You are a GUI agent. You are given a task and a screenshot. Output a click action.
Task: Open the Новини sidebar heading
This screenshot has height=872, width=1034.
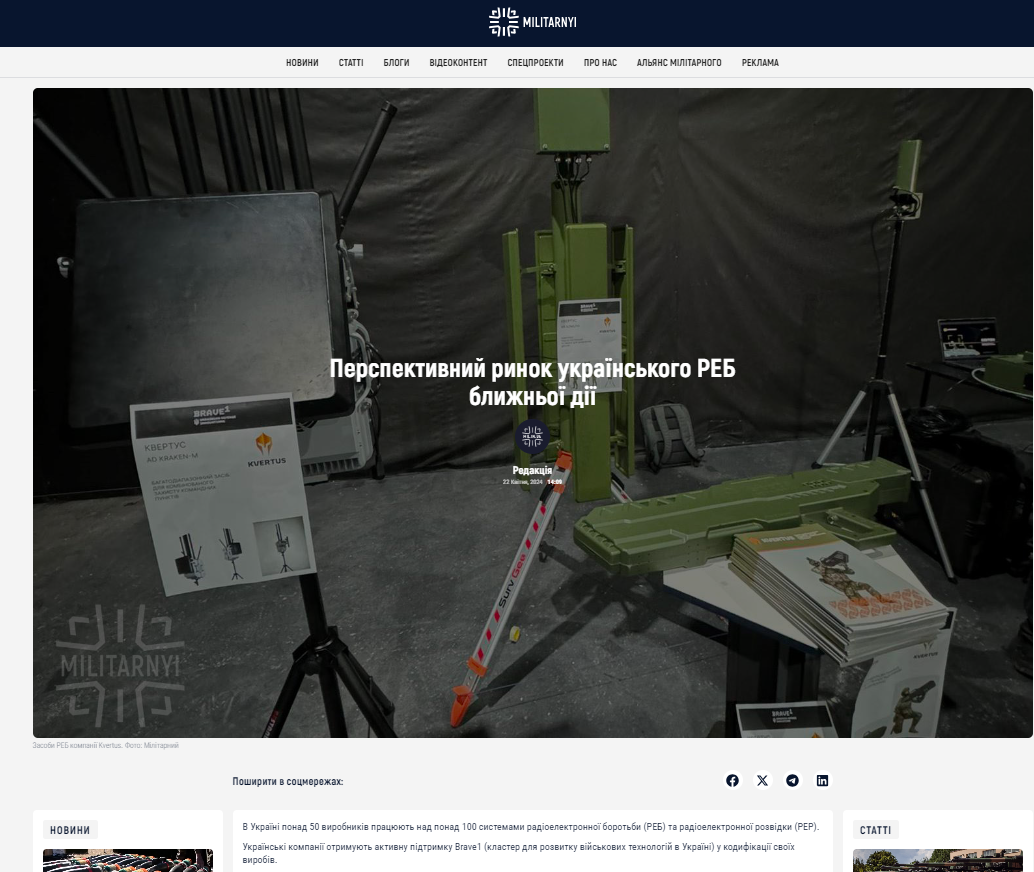pos(70,830)
